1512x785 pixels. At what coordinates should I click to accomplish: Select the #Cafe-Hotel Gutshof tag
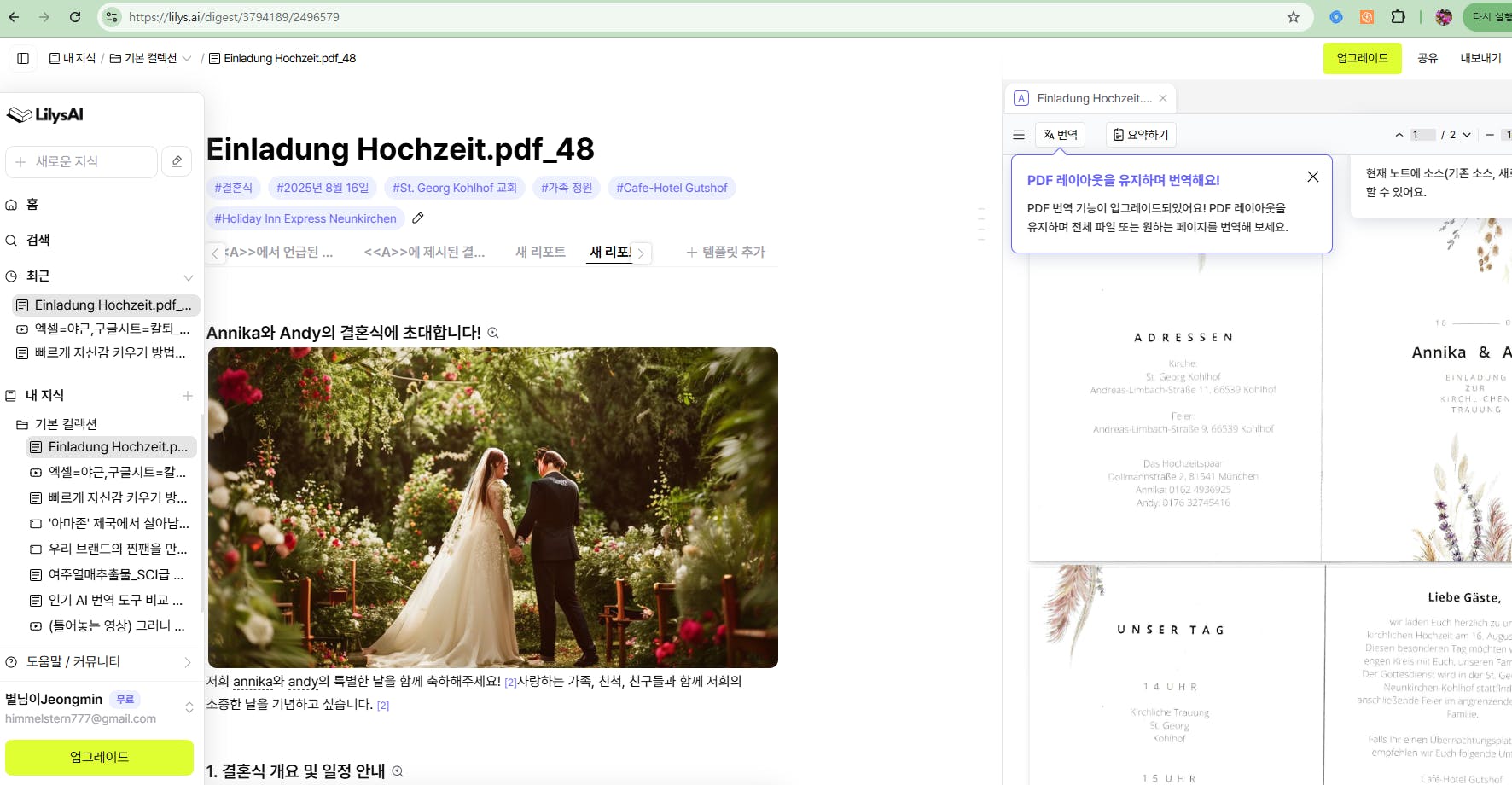pyautogui.click(x=672, y=188)
